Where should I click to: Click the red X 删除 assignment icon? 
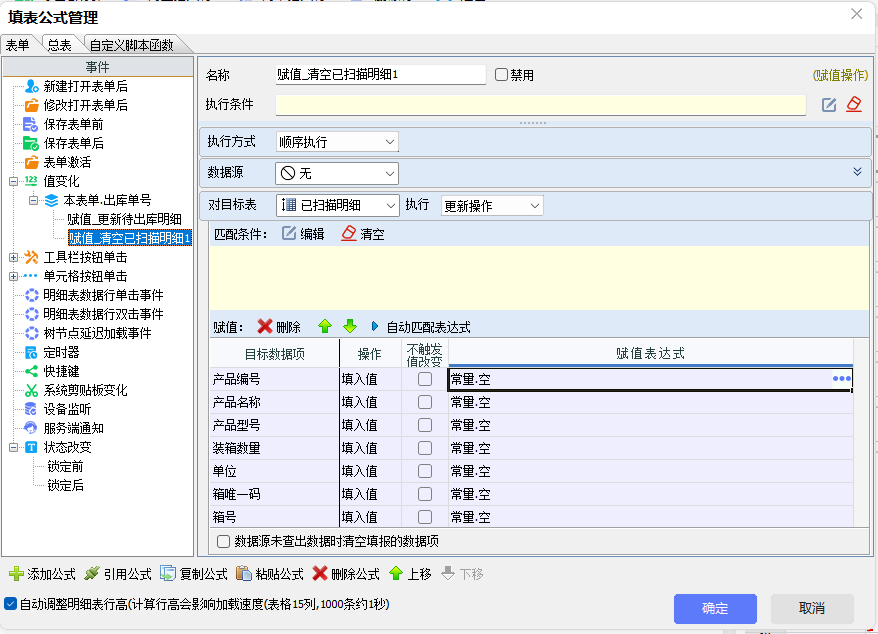point(265,327)
